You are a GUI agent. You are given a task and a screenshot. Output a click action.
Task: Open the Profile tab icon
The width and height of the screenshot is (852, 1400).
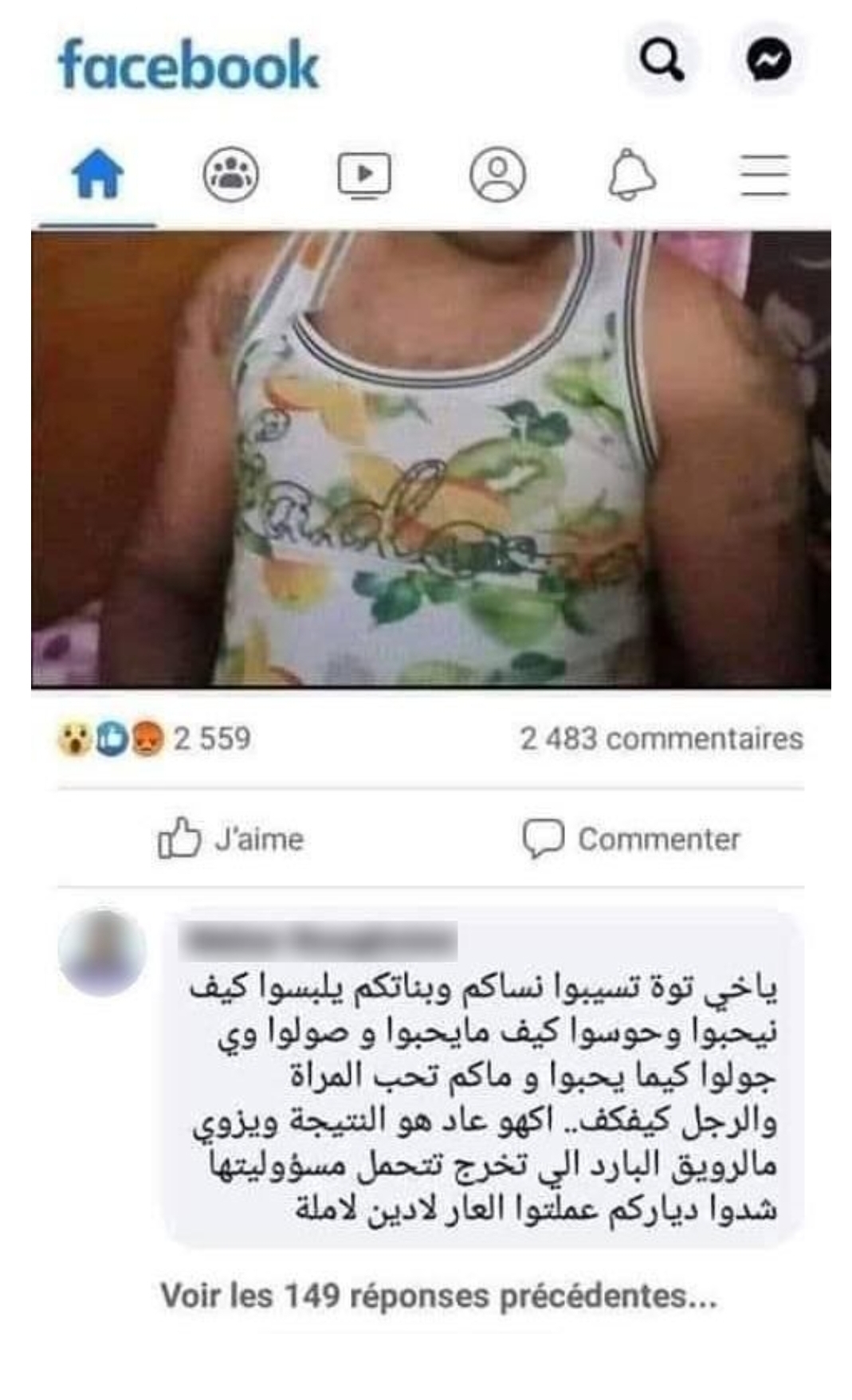497,174
